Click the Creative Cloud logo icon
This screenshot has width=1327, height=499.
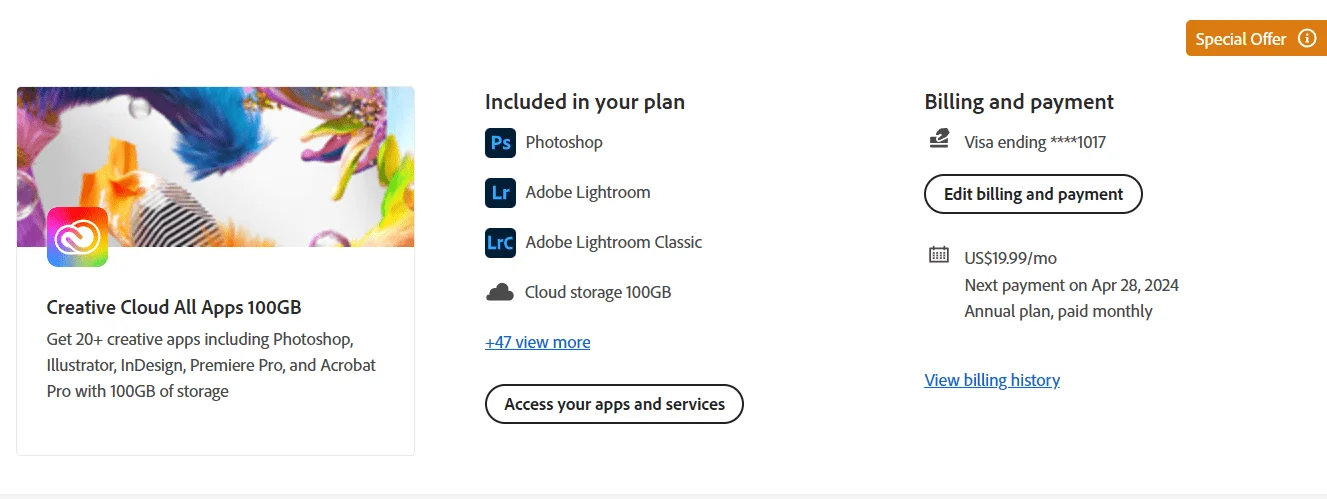click(x=77, y=237)
